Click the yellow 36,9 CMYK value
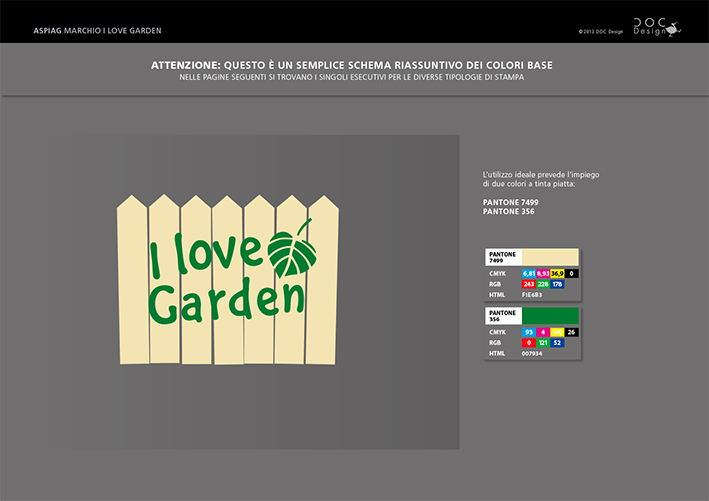Viewport: 709px width, 501px height. click(557, 274)
